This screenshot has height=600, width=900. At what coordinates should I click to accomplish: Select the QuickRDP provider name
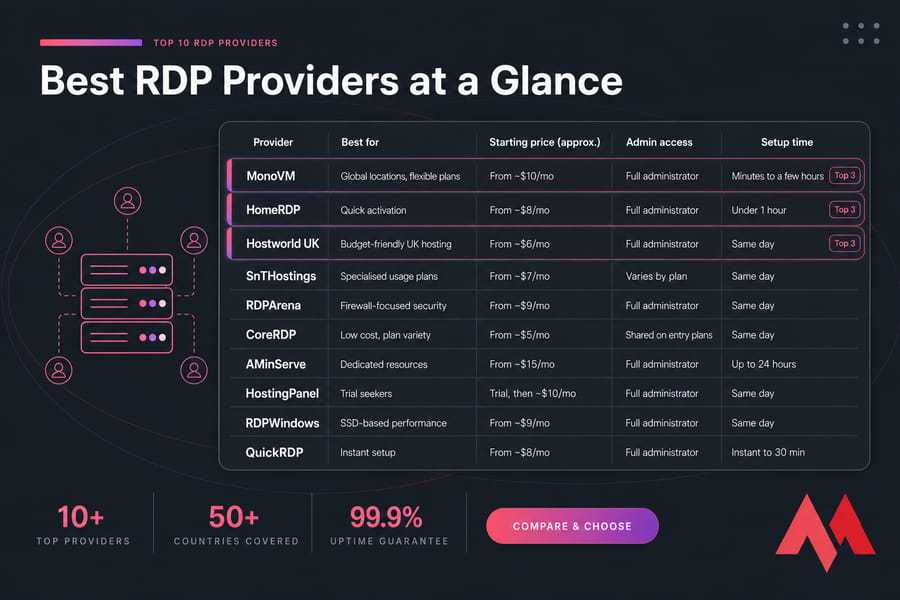274,452
